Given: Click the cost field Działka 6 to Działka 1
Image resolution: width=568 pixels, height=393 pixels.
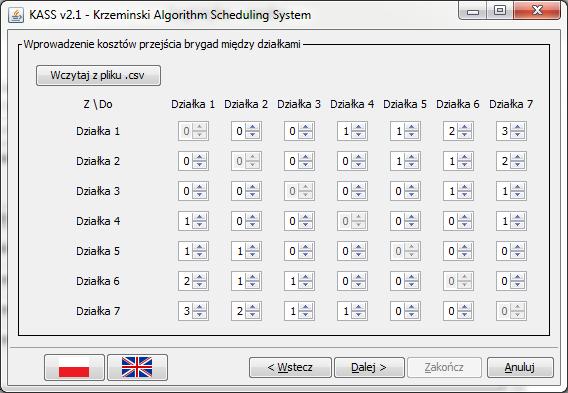Looking at the screenshot, I should click(x=186, y=281).
